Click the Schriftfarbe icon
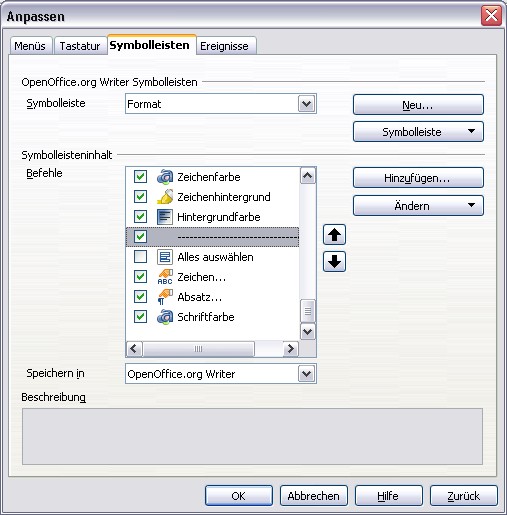This screenshot has width=507, height=515. [x=165, y=317]
